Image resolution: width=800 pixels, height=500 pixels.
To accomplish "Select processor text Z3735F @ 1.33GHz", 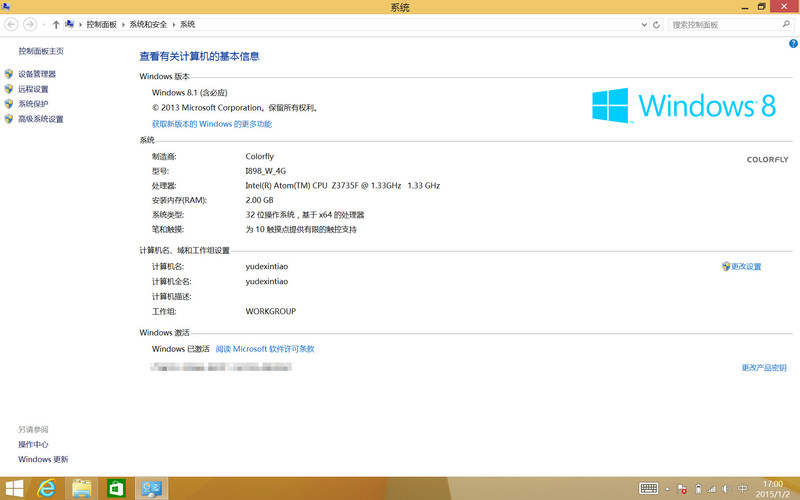I will coord(366,186).
